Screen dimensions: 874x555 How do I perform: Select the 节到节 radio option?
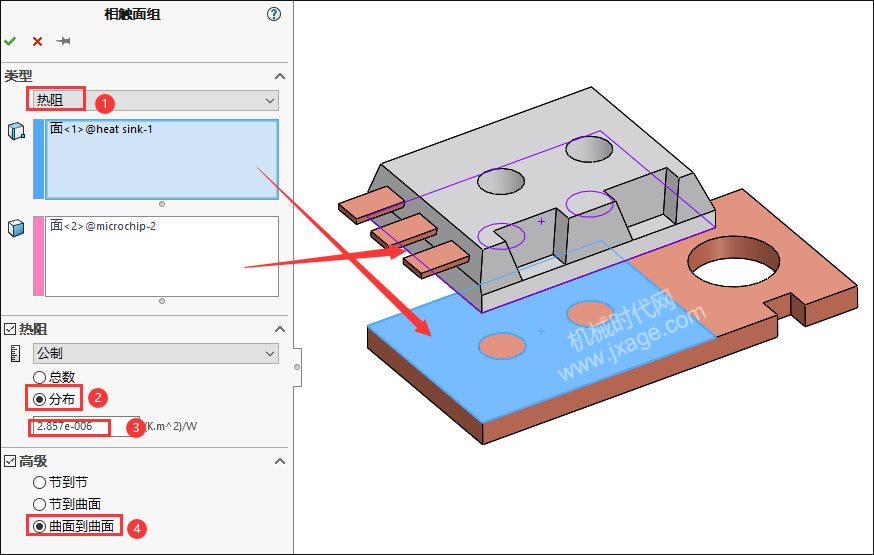[x=39, y=482]
